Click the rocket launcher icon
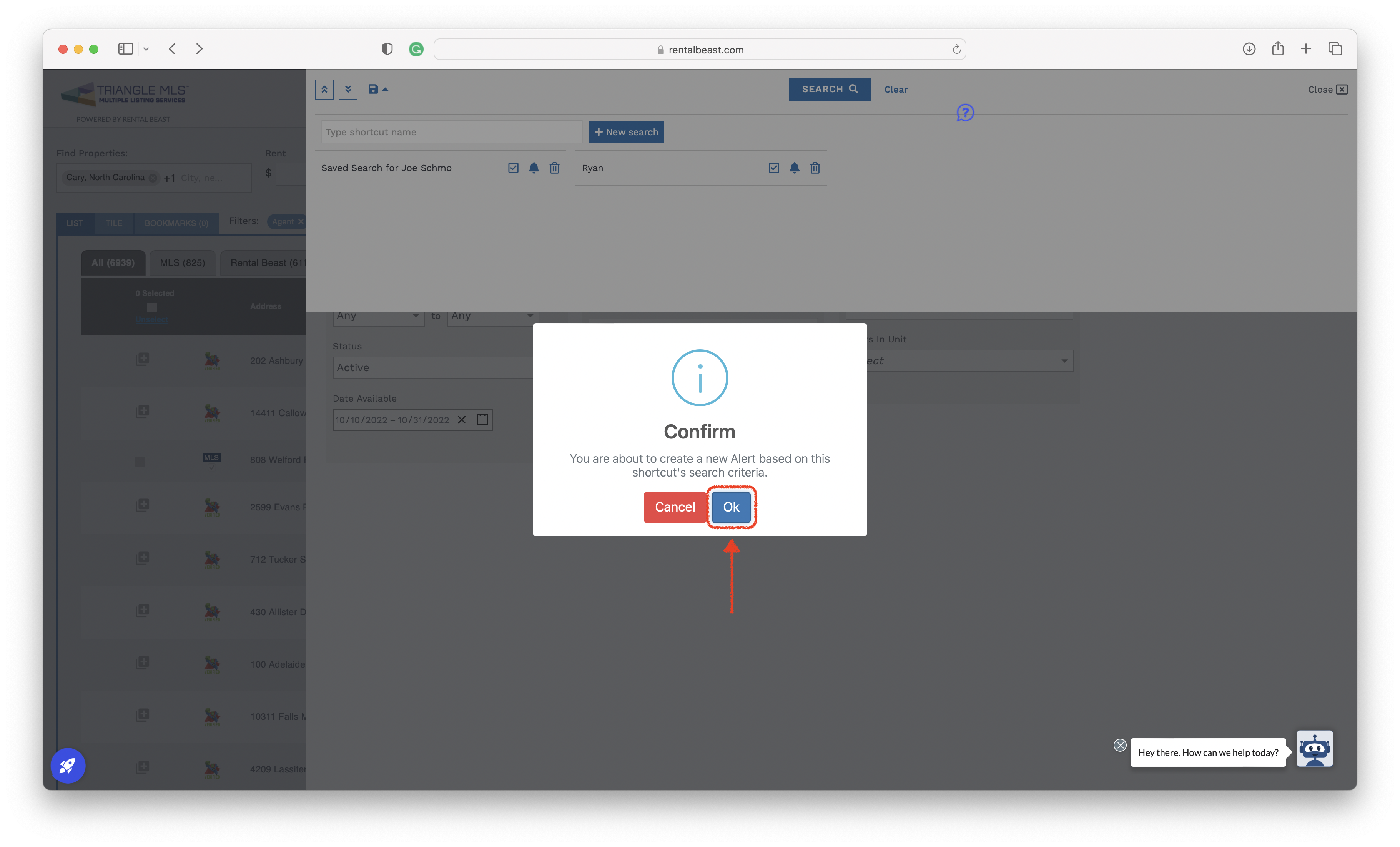This screenshot has height=847, width=1400. (68, 766)
